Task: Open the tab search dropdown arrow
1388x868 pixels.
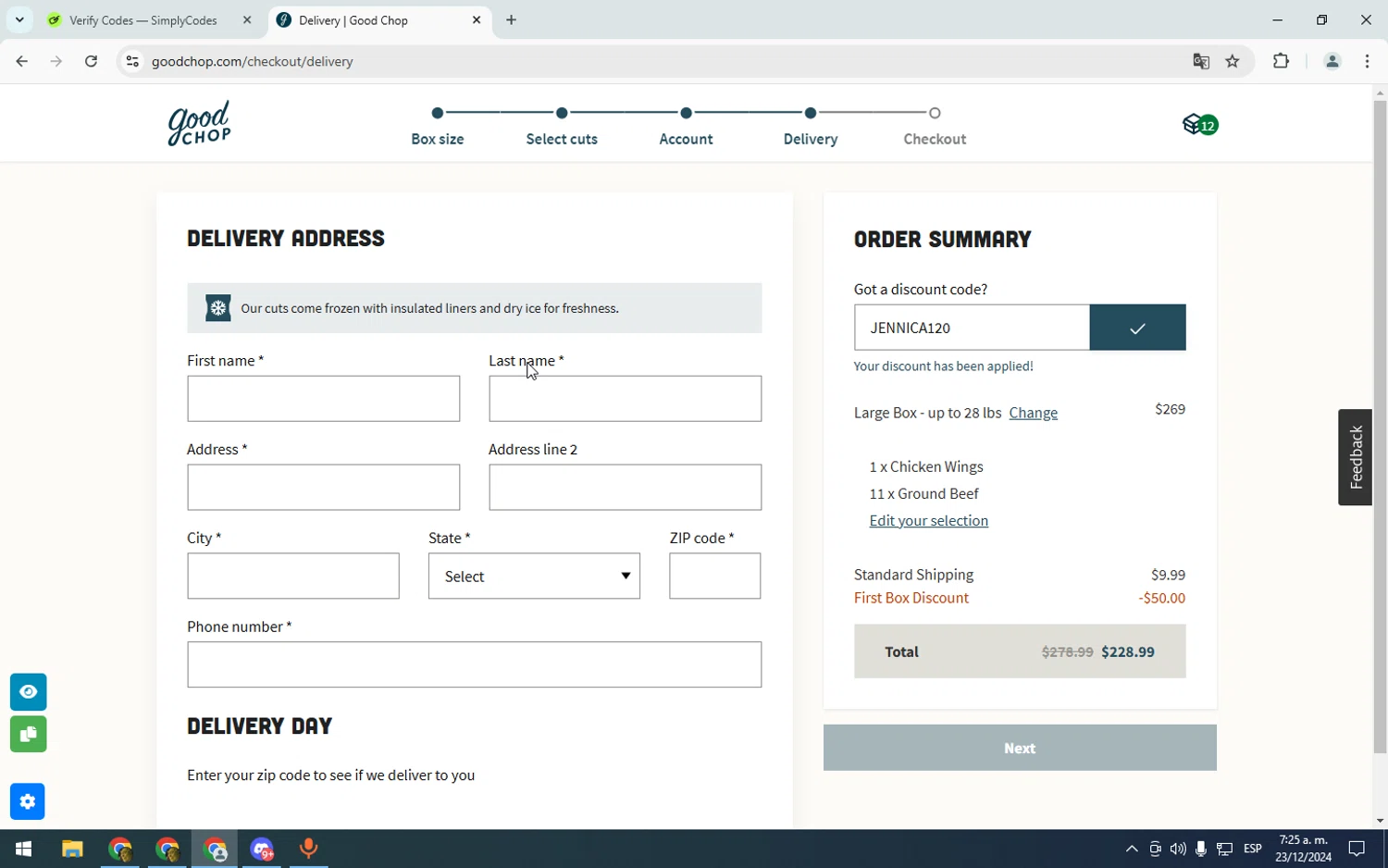Action: coord(19,19)
